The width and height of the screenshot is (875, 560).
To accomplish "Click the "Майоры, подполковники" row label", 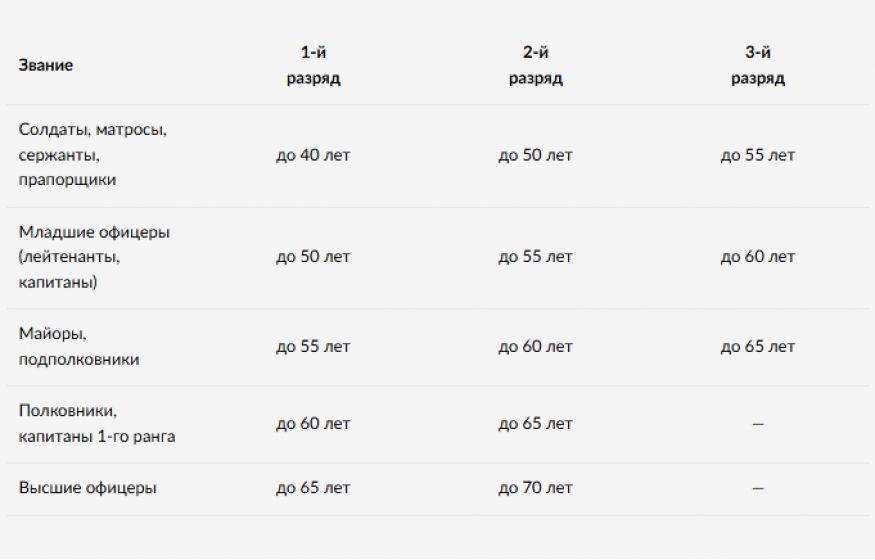I will [79, 347].
